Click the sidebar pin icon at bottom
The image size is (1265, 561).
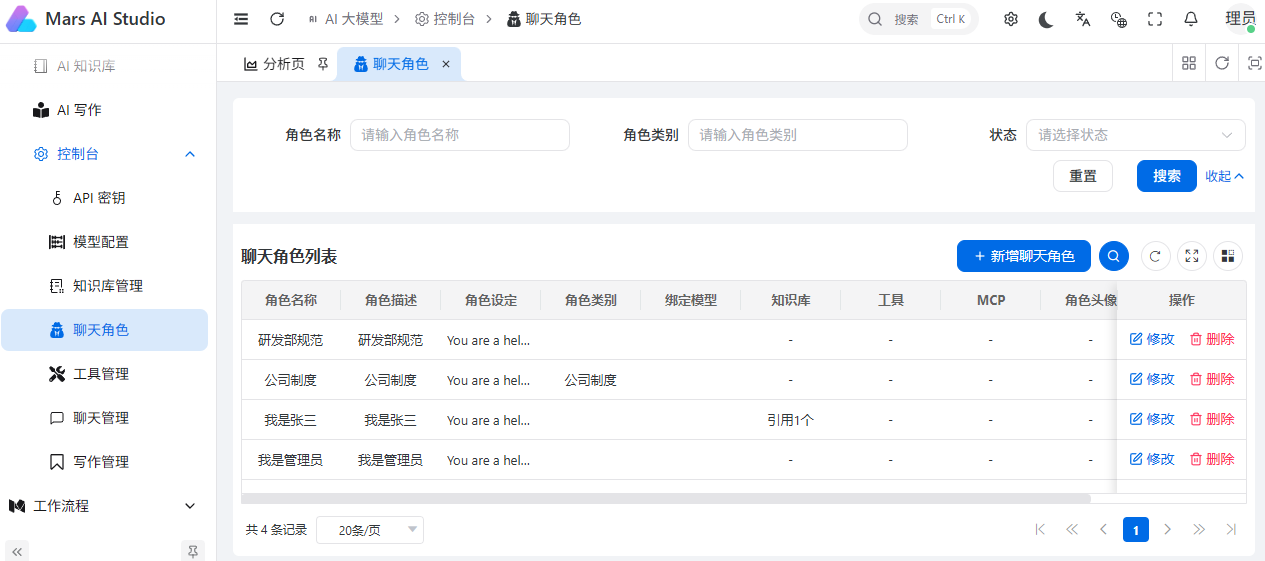pos(194,550)
